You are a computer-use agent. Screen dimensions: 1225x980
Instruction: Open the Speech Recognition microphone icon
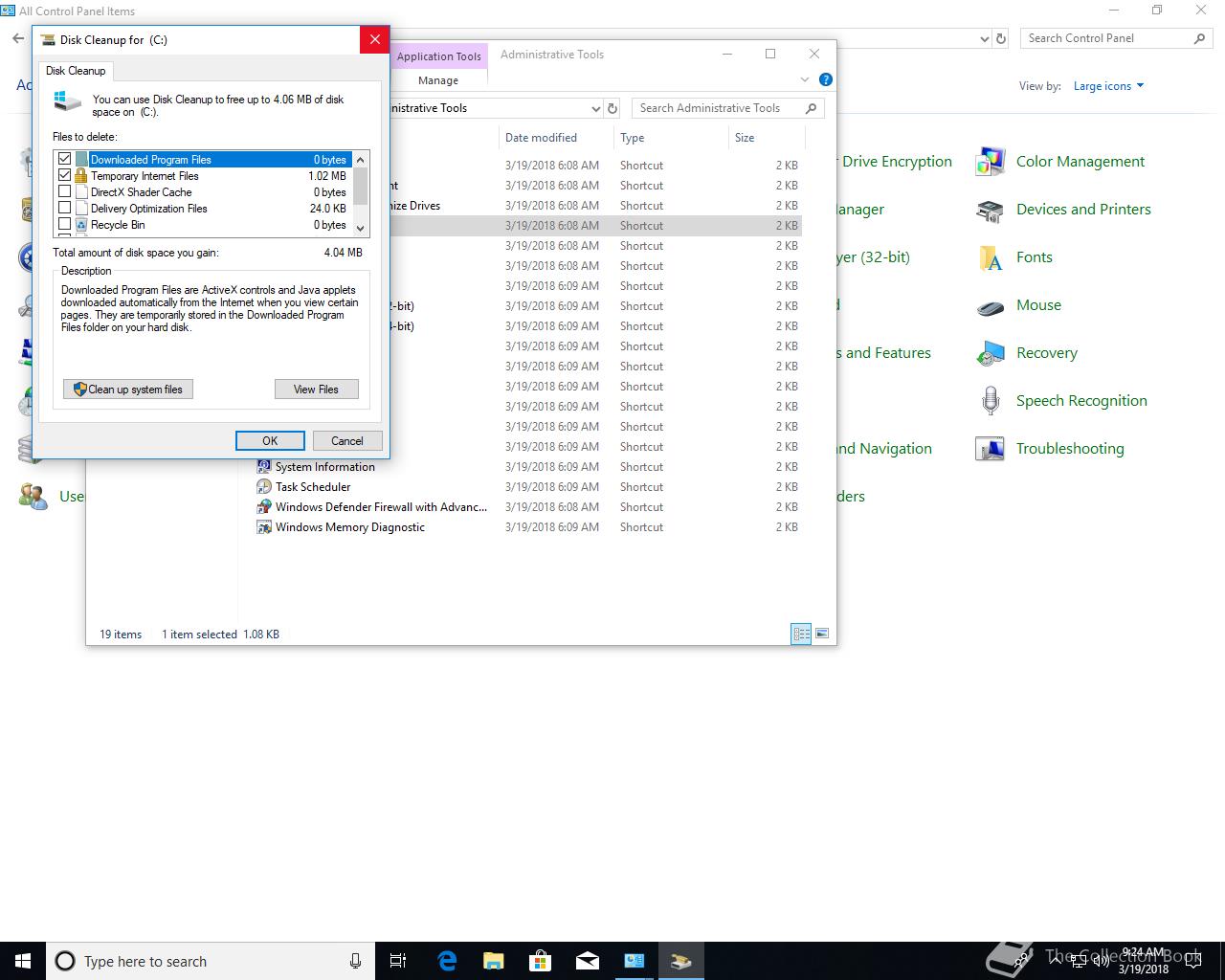point(990,401)
